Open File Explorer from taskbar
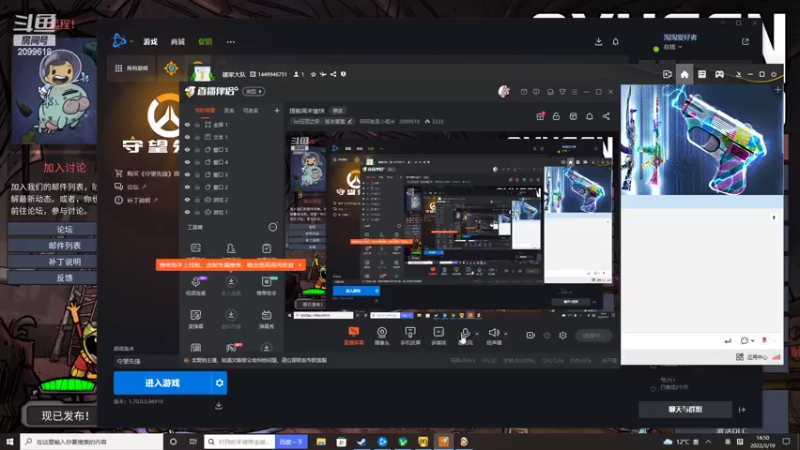800x450 pixels. click(321, 441)
